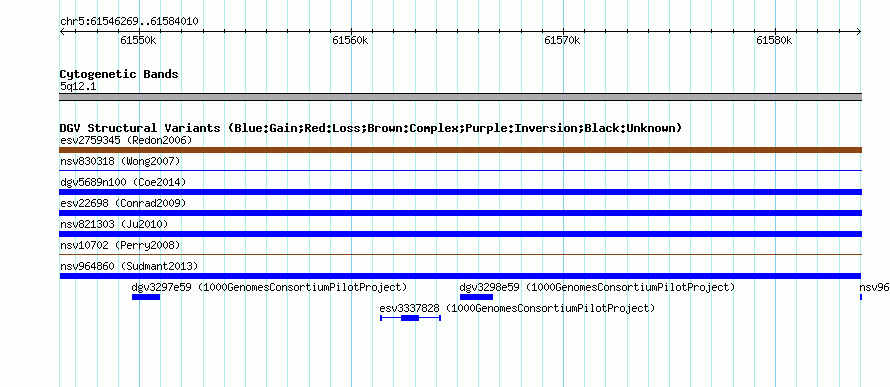Click the dgv3298e59 1000GenomesConsortiumPilotProject label

597,287
